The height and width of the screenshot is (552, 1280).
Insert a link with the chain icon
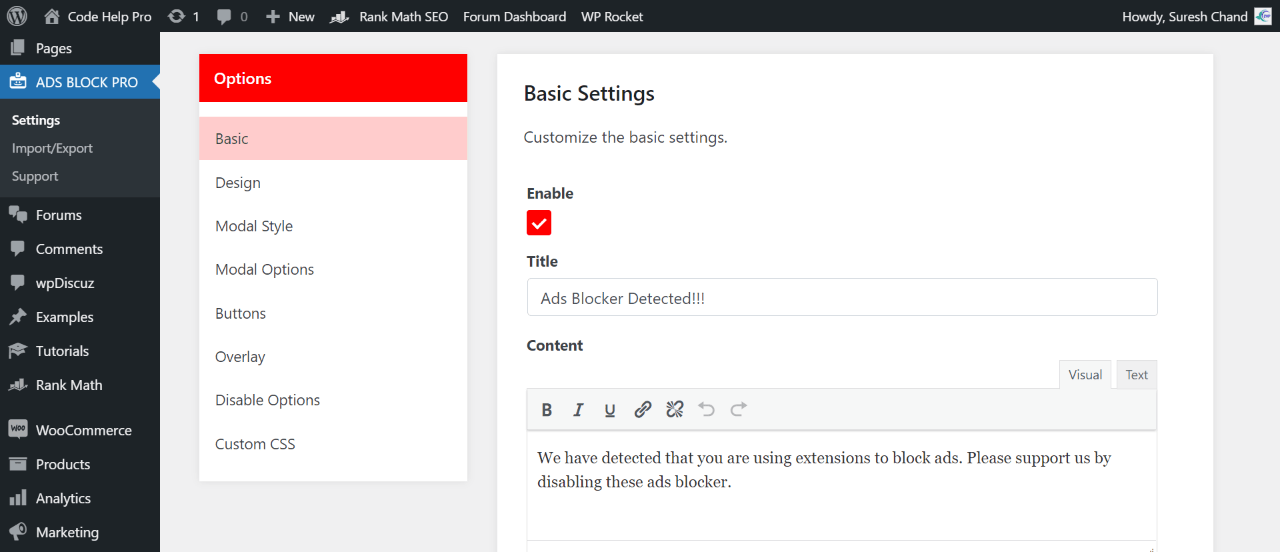point(643,410)
